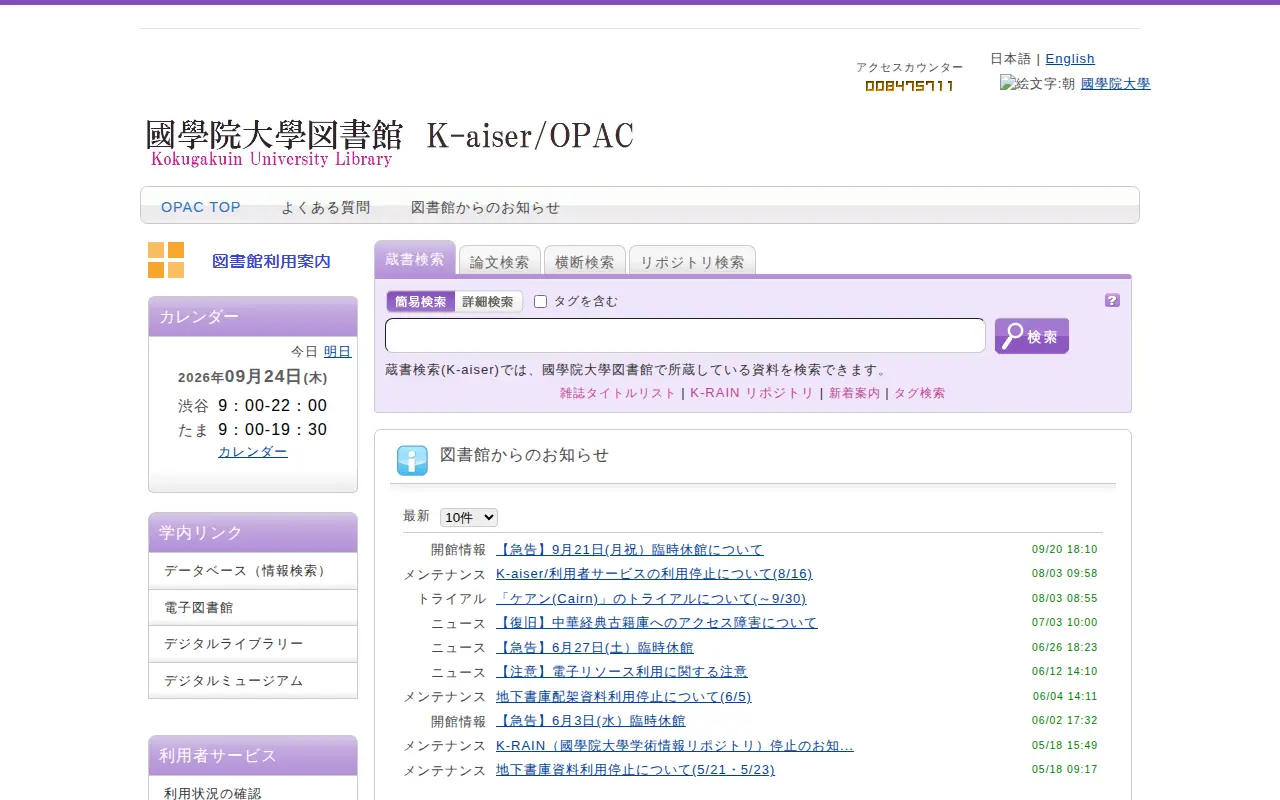The height and width of the screenshot is (800, 1280).
Task: Open the 10件 display count dropdown
Action: pyautogui.click(x=469, y=517)
